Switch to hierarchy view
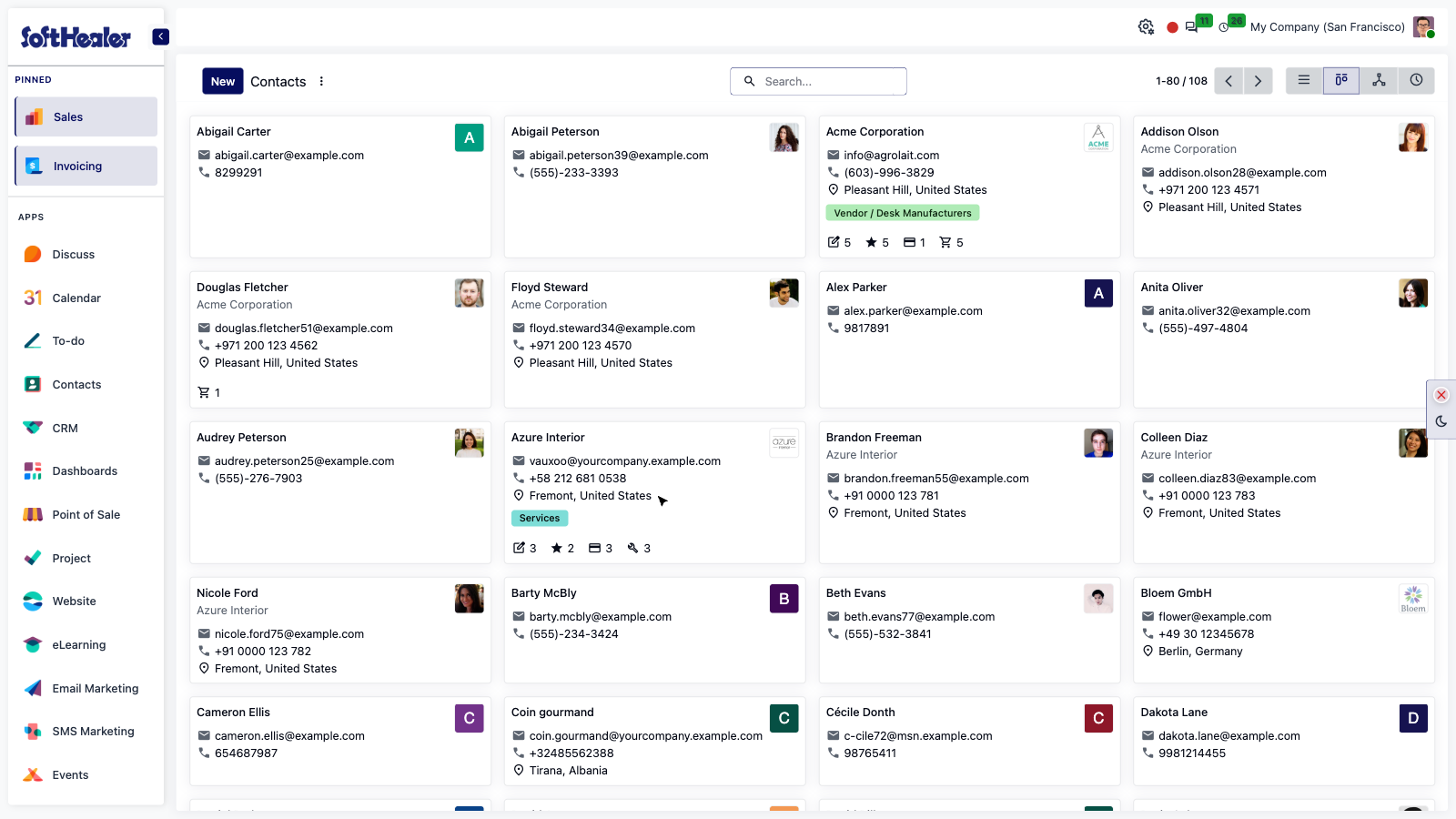Viewport: 1456px width, 819px height. [x=1379, y=81]
